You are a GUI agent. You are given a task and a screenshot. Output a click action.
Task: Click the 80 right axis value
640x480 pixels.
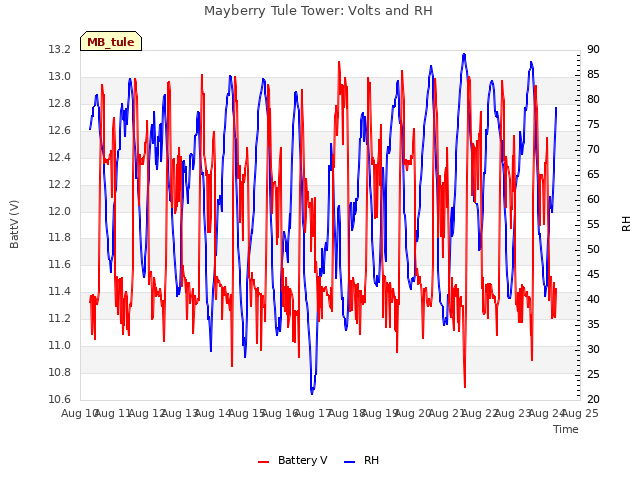(x=593, y=99)
